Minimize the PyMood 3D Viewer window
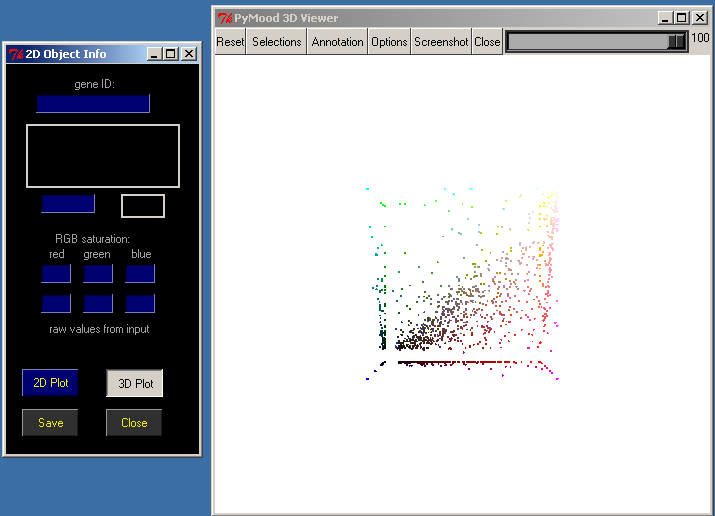This screenshot has height=516, width=715. (665, 18)
